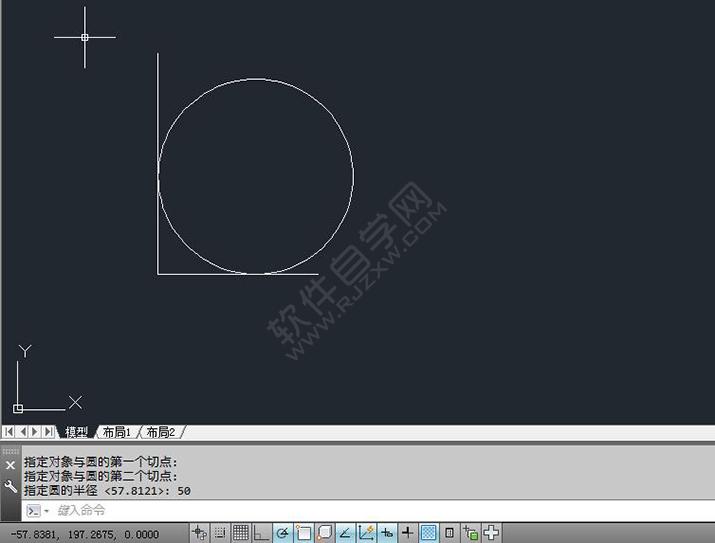
Task: Close the command line window
Action: (x=10, y=465)
